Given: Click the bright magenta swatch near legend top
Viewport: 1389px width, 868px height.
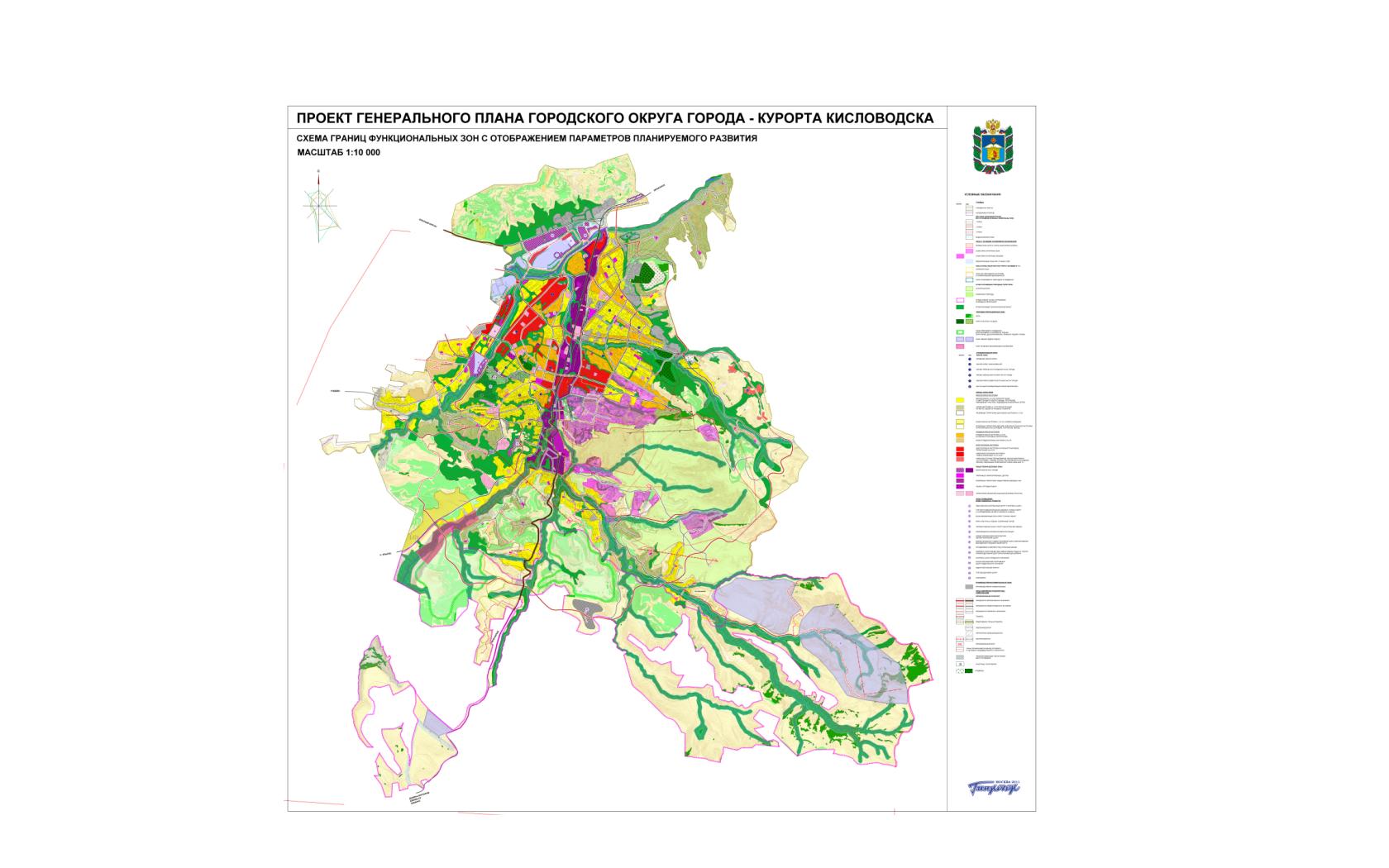Looking at the screenshot, I should click(x=960, y=256).
